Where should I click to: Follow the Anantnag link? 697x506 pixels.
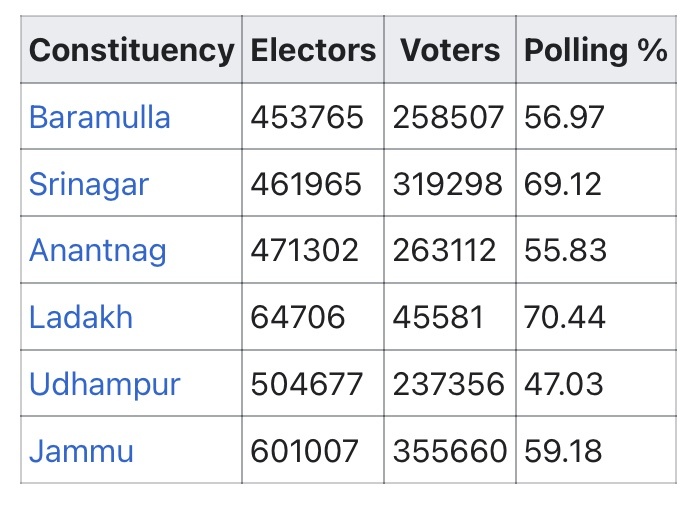[98, 250]
